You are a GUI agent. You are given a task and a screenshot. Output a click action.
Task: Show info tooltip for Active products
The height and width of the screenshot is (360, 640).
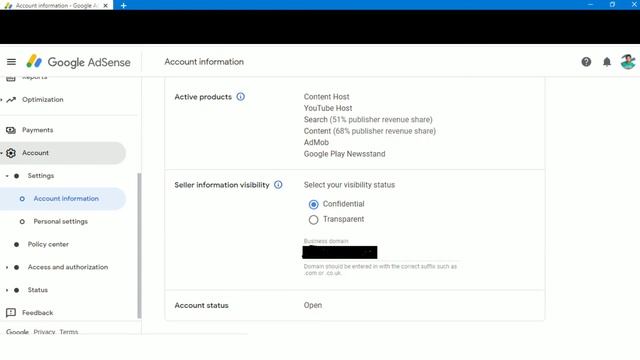(x=241, y=97)
